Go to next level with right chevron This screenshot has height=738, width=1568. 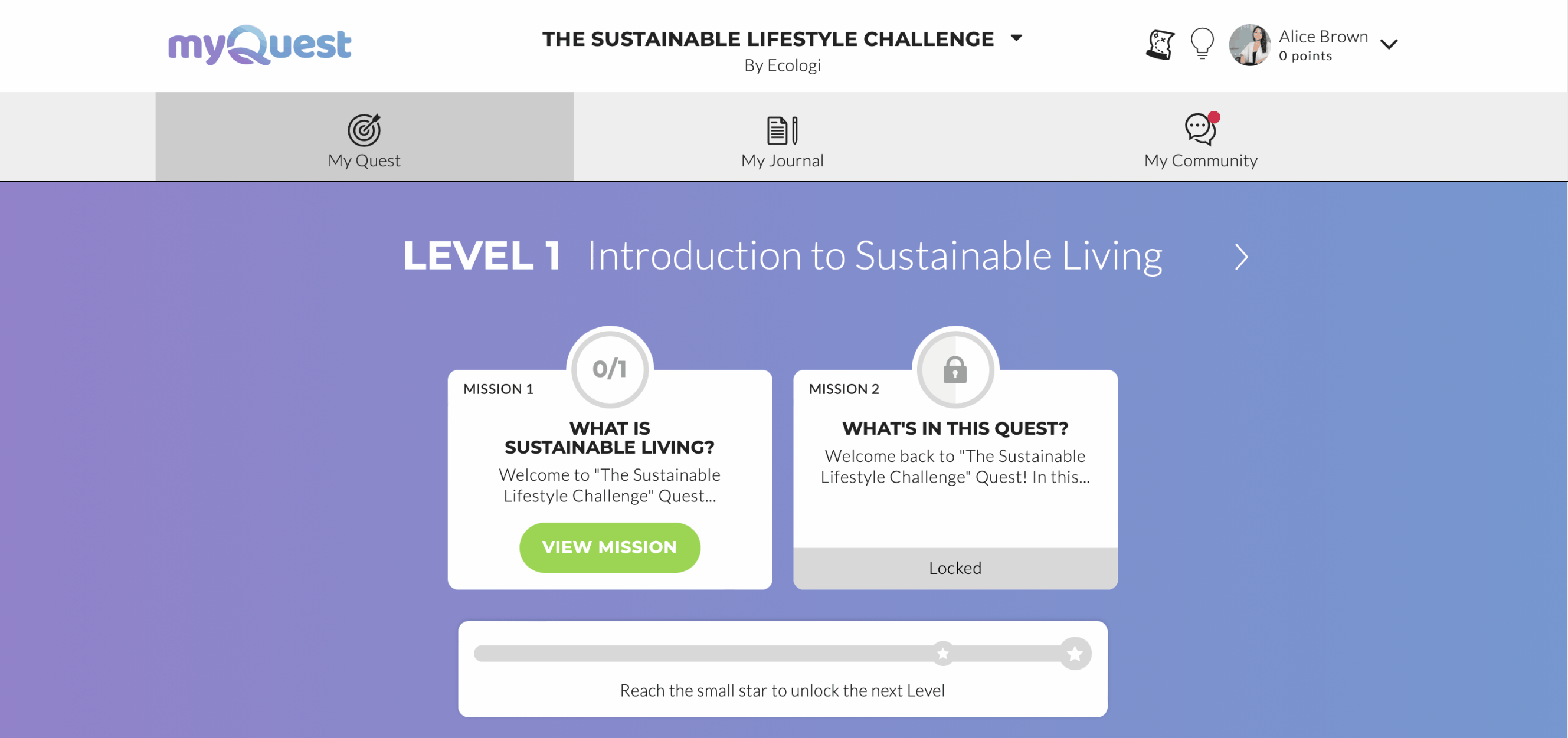click(1241, 257)
